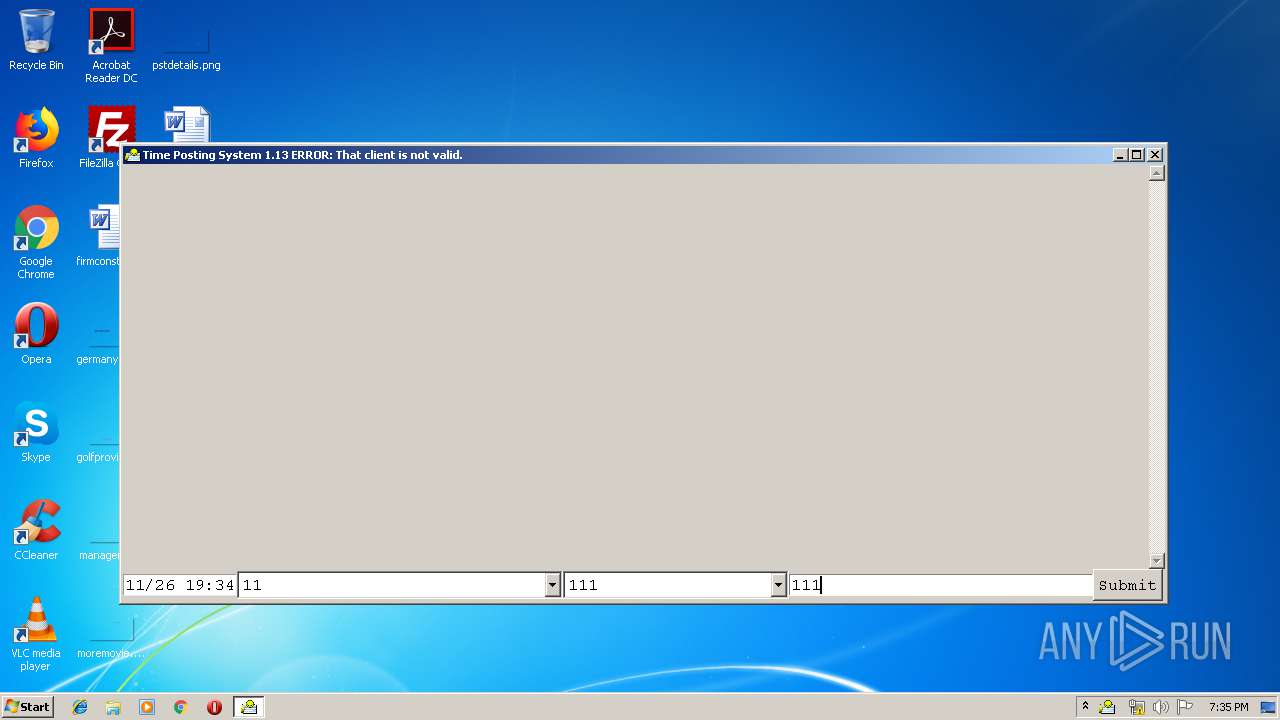Launch Google Chrome desktop shortcut
The height and width of the screenshot is (720, 1280).
tap(36, 242)
